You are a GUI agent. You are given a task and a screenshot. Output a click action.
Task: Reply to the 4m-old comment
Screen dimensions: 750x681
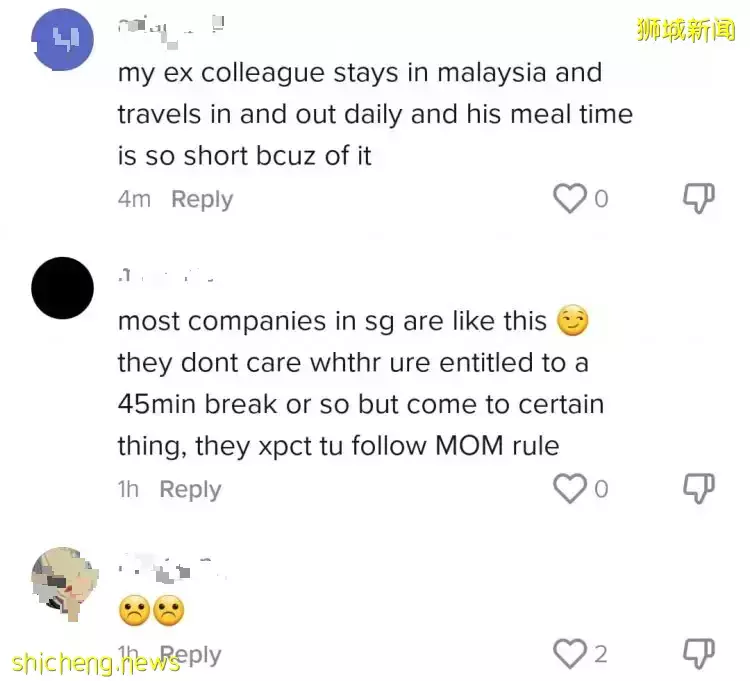pos(202,199)
